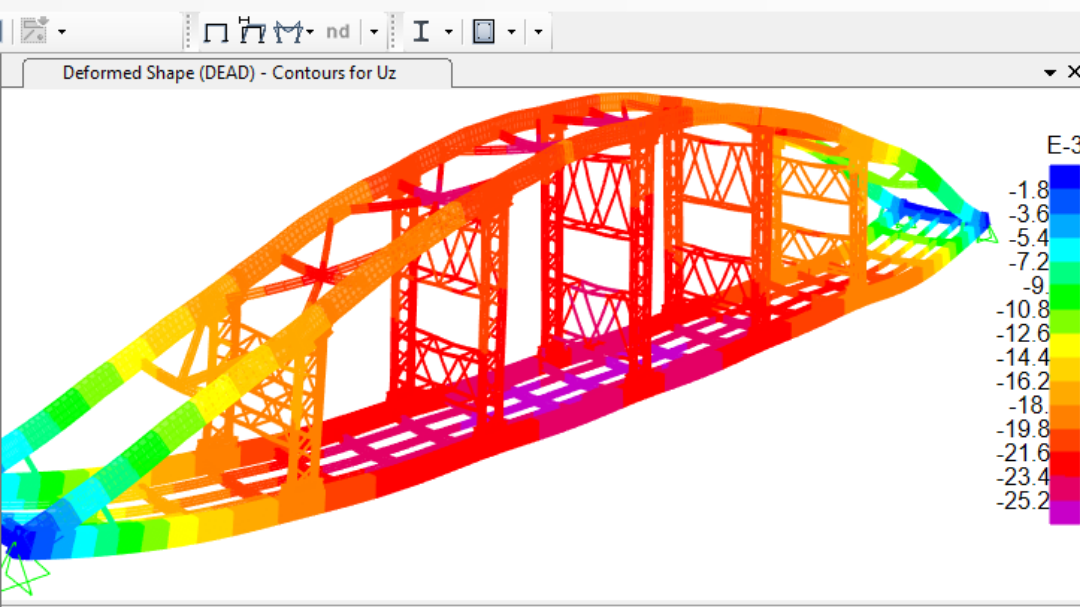This screenshot has height=607, width=1080.
Task: Close the deformed shape view with the X
Action: [x=1073, y=72]
